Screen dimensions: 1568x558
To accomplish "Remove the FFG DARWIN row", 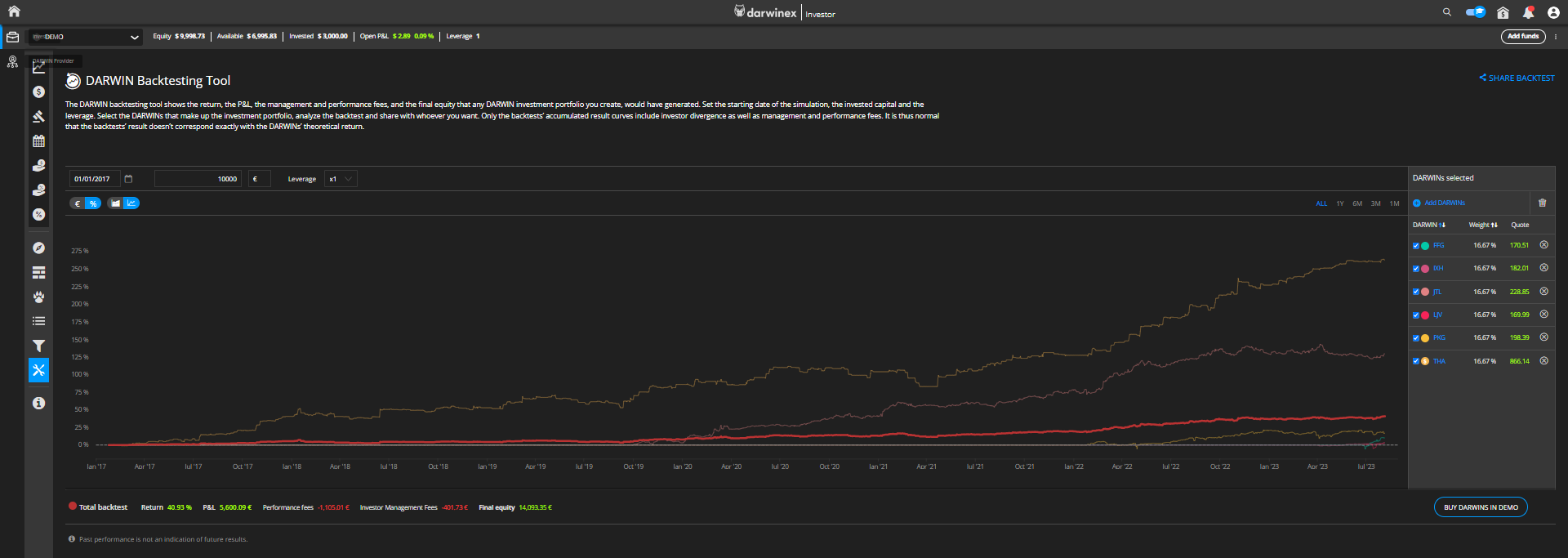I will 1543,245.
